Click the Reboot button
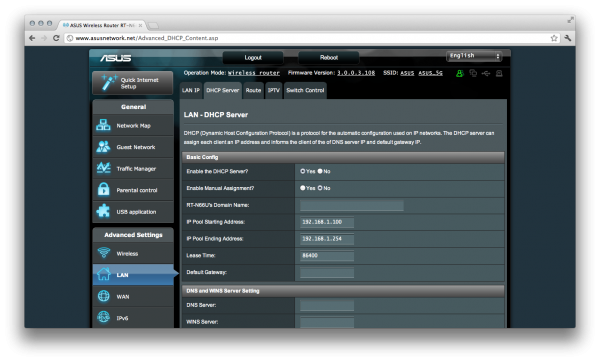 [x=329, y=57]
